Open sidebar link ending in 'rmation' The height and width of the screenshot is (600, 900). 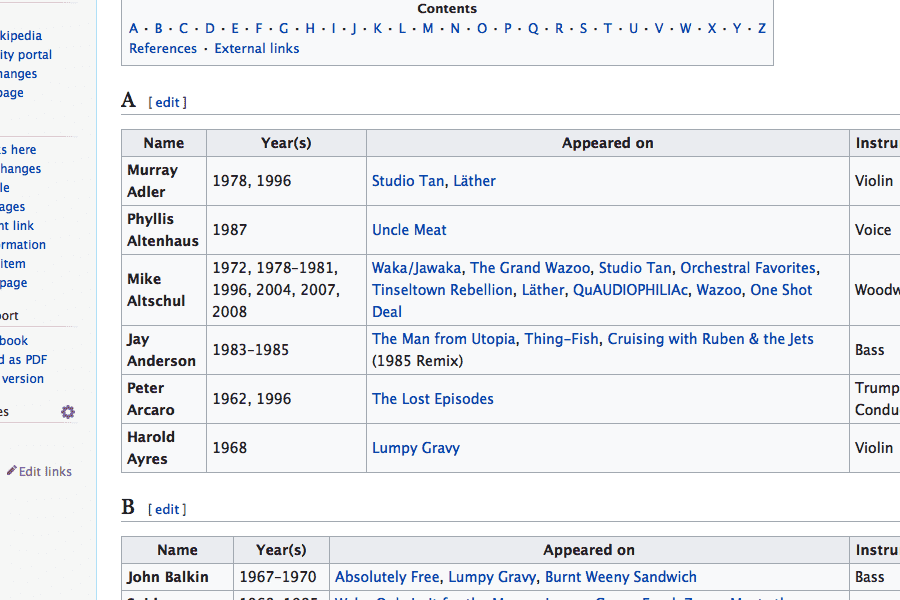pyautogui.click(x=23, y=245)
